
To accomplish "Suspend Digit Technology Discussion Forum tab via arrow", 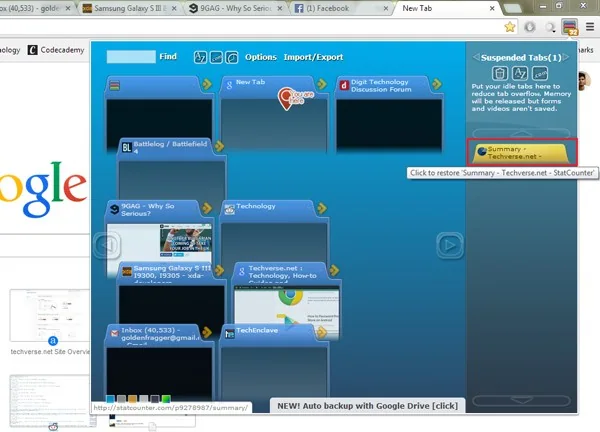I will (x=437, y=84).
